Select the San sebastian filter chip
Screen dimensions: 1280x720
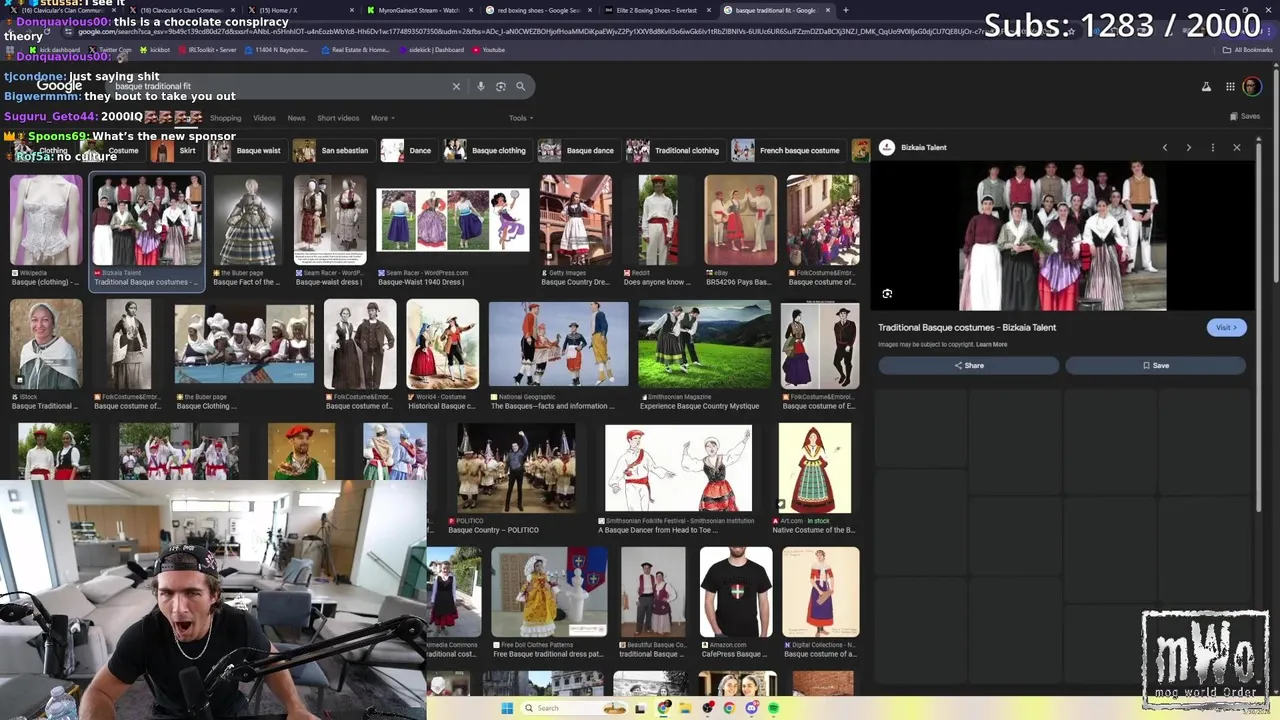(x=333, y=151)
